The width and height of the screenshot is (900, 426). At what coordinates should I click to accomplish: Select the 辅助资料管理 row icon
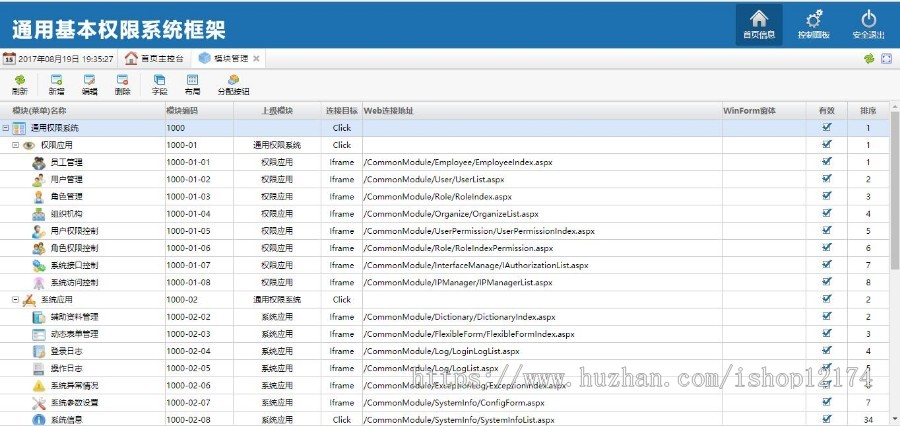[x=38, y=317]
